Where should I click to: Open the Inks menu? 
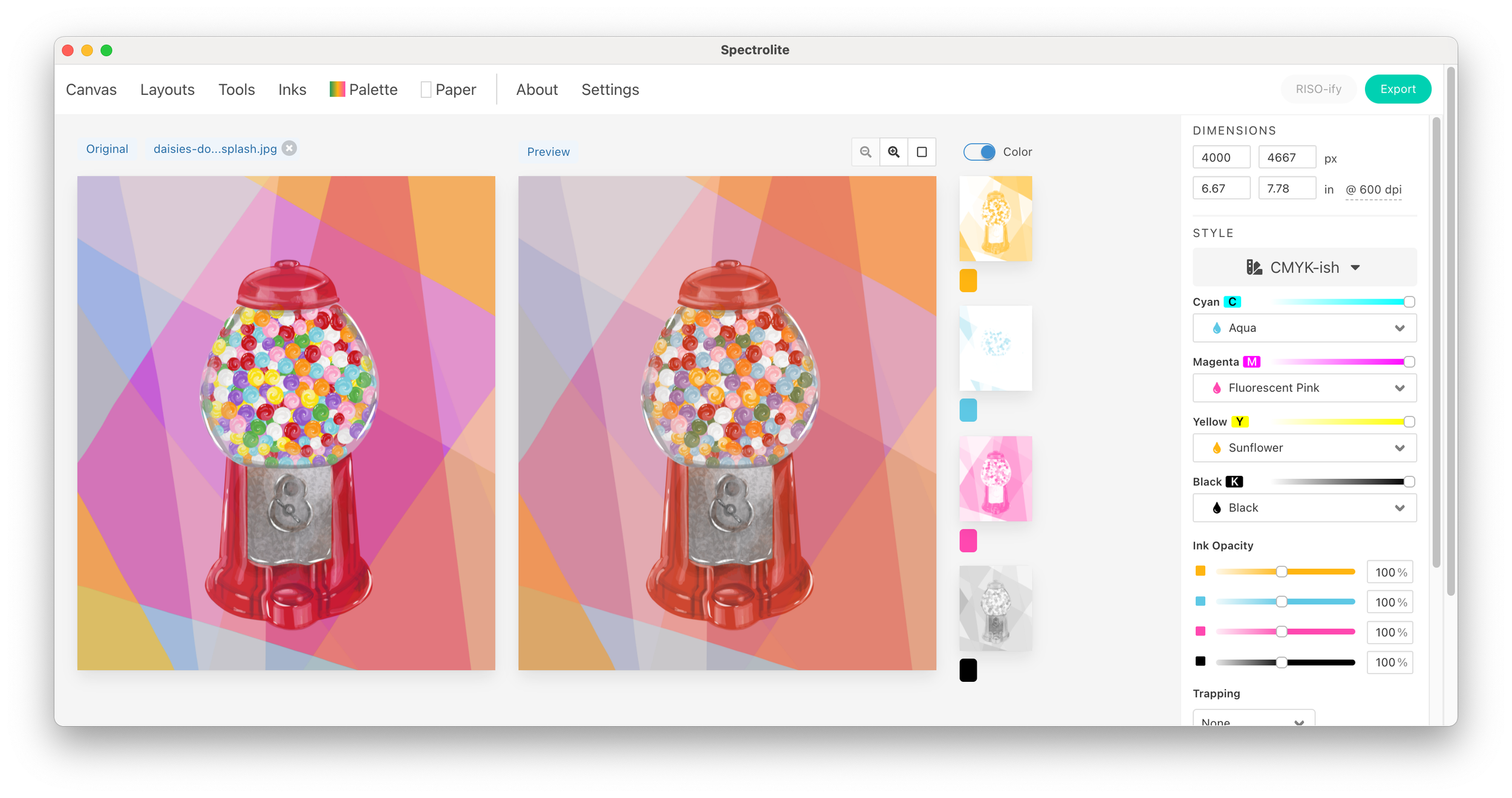click(x=292, y=89)
